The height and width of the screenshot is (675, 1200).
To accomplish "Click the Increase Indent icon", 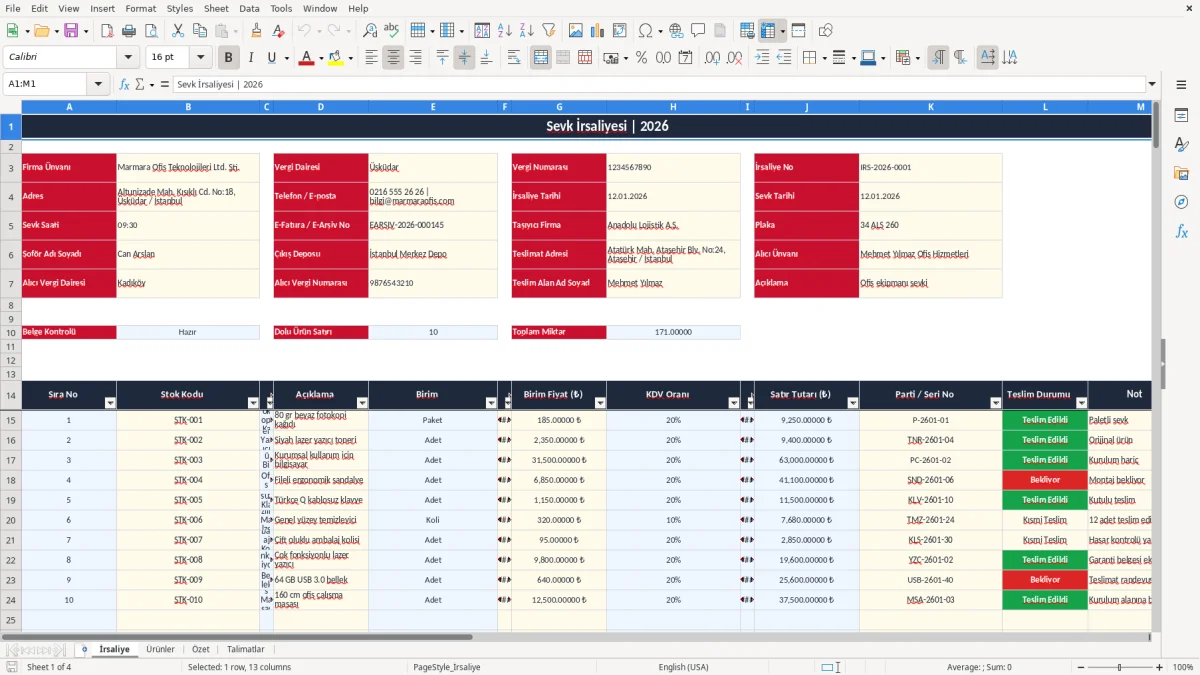I will [x=762, y=58].
